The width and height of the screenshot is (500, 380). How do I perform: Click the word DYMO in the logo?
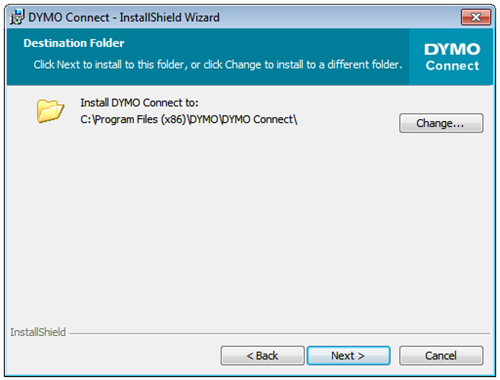452,49
